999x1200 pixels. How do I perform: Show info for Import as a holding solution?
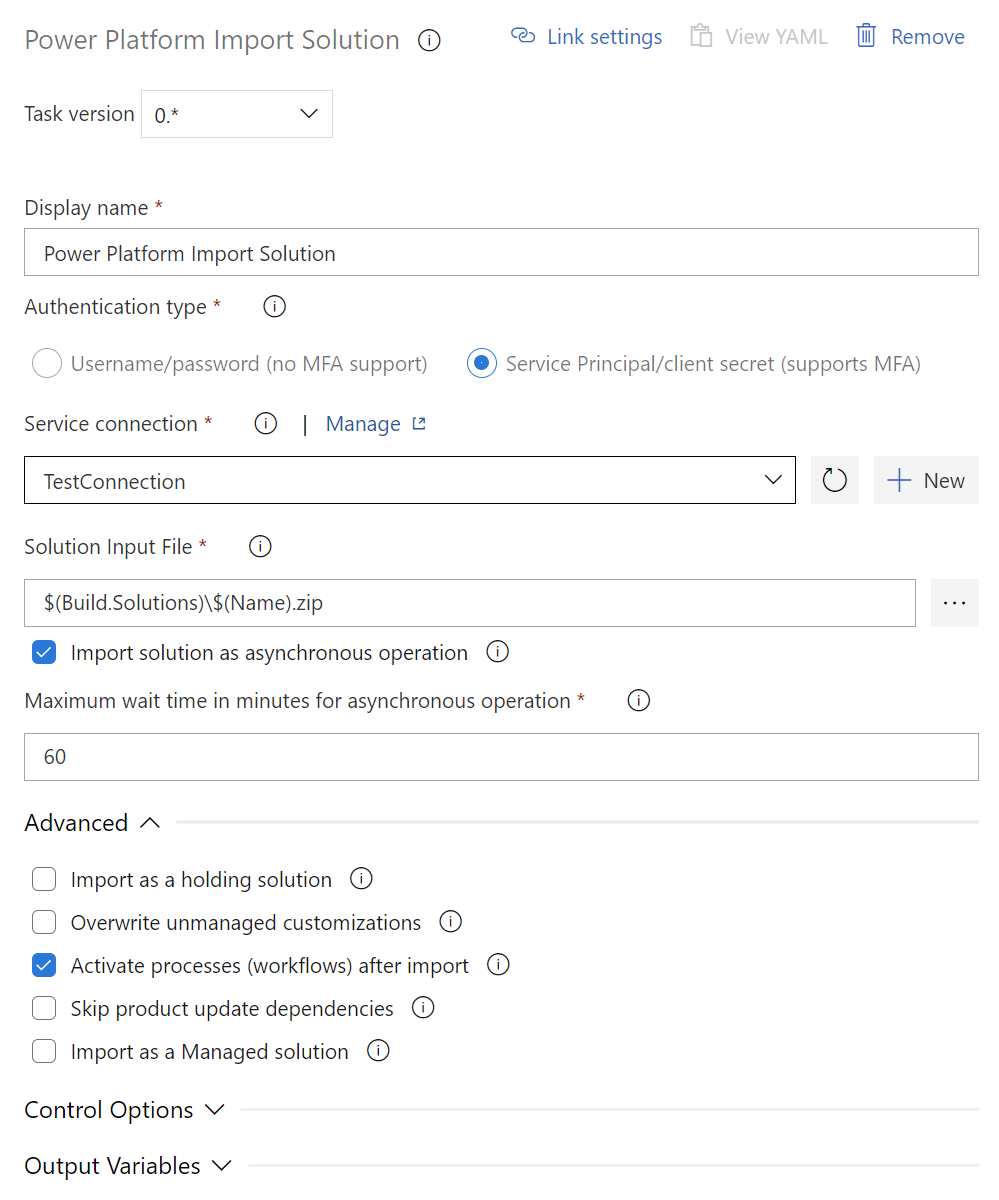pos(361,879)
